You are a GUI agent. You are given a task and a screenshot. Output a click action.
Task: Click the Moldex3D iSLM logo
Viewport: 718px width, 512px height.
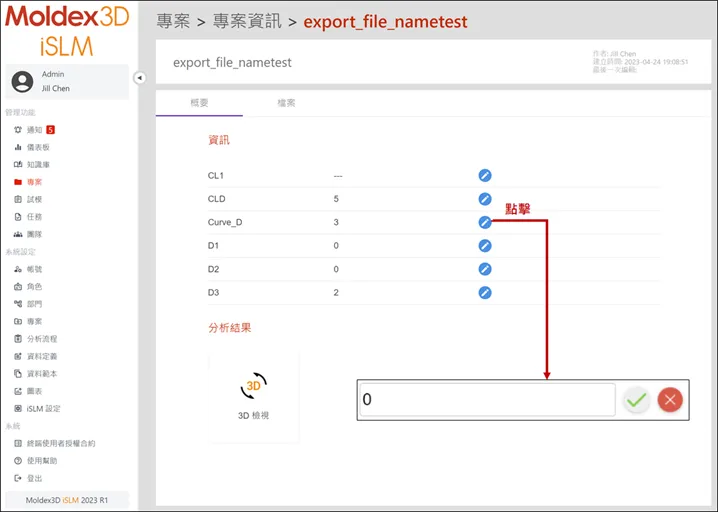pos(67,30)
